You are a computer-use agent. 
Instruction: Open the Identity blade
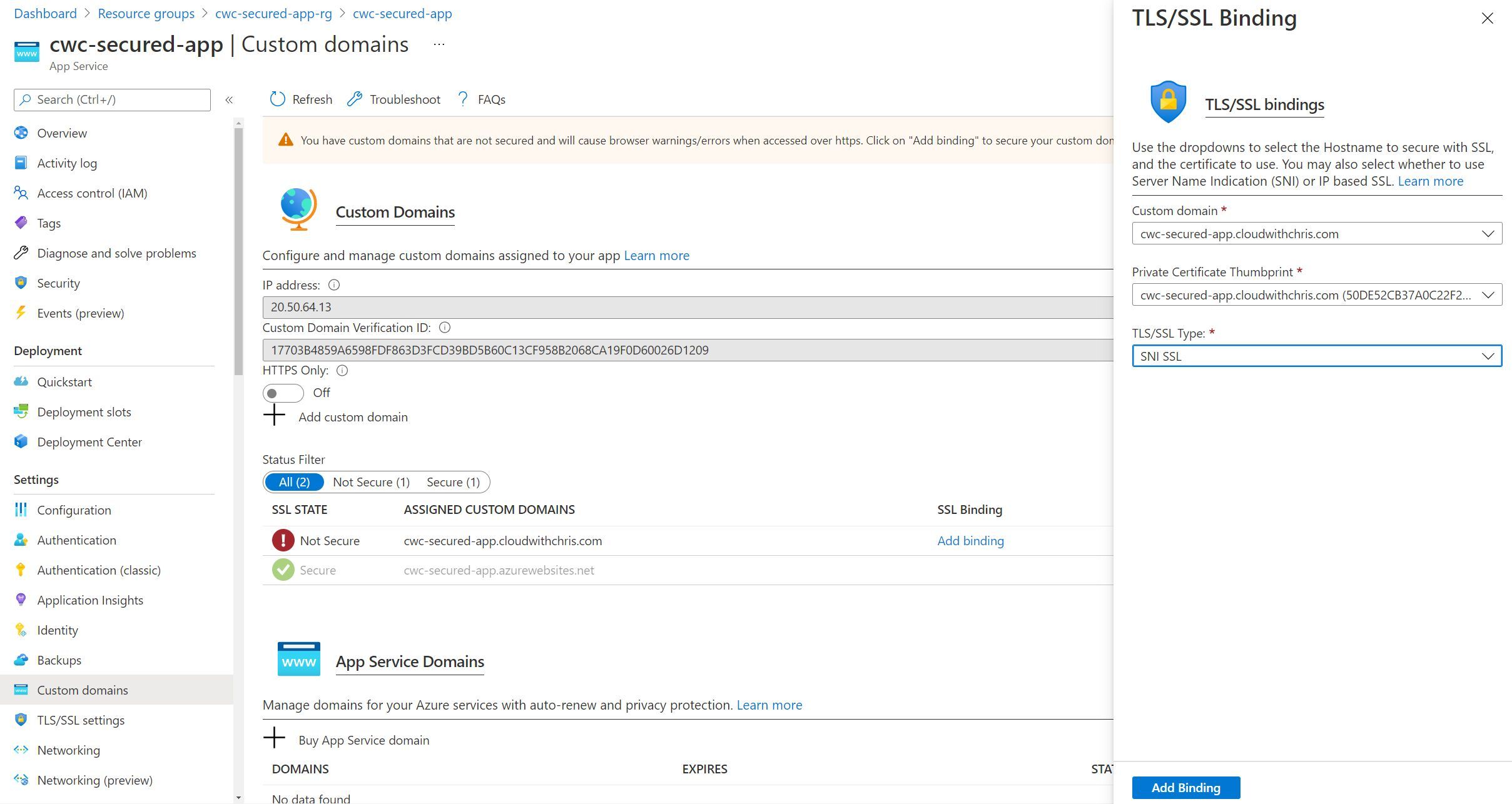(x=58, y=630)
